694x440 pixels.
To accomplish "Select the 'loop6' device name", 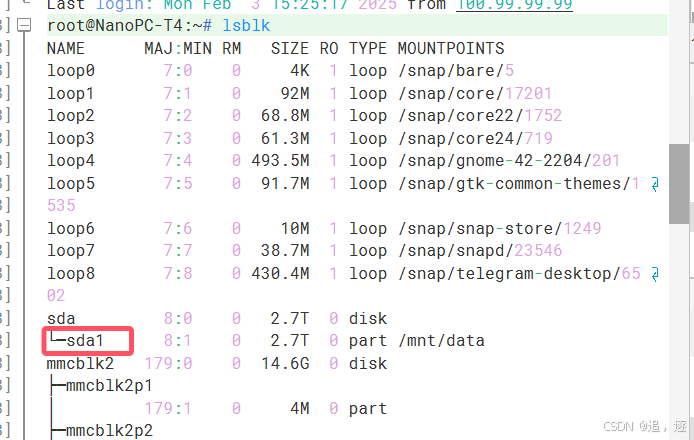I will pyautogui.click(x=71, y=229).
